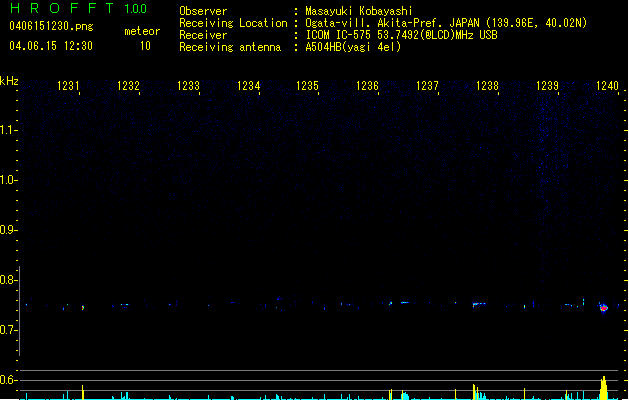
Task: Click the Receiving antenna field label
Action: tap(230, 47)
